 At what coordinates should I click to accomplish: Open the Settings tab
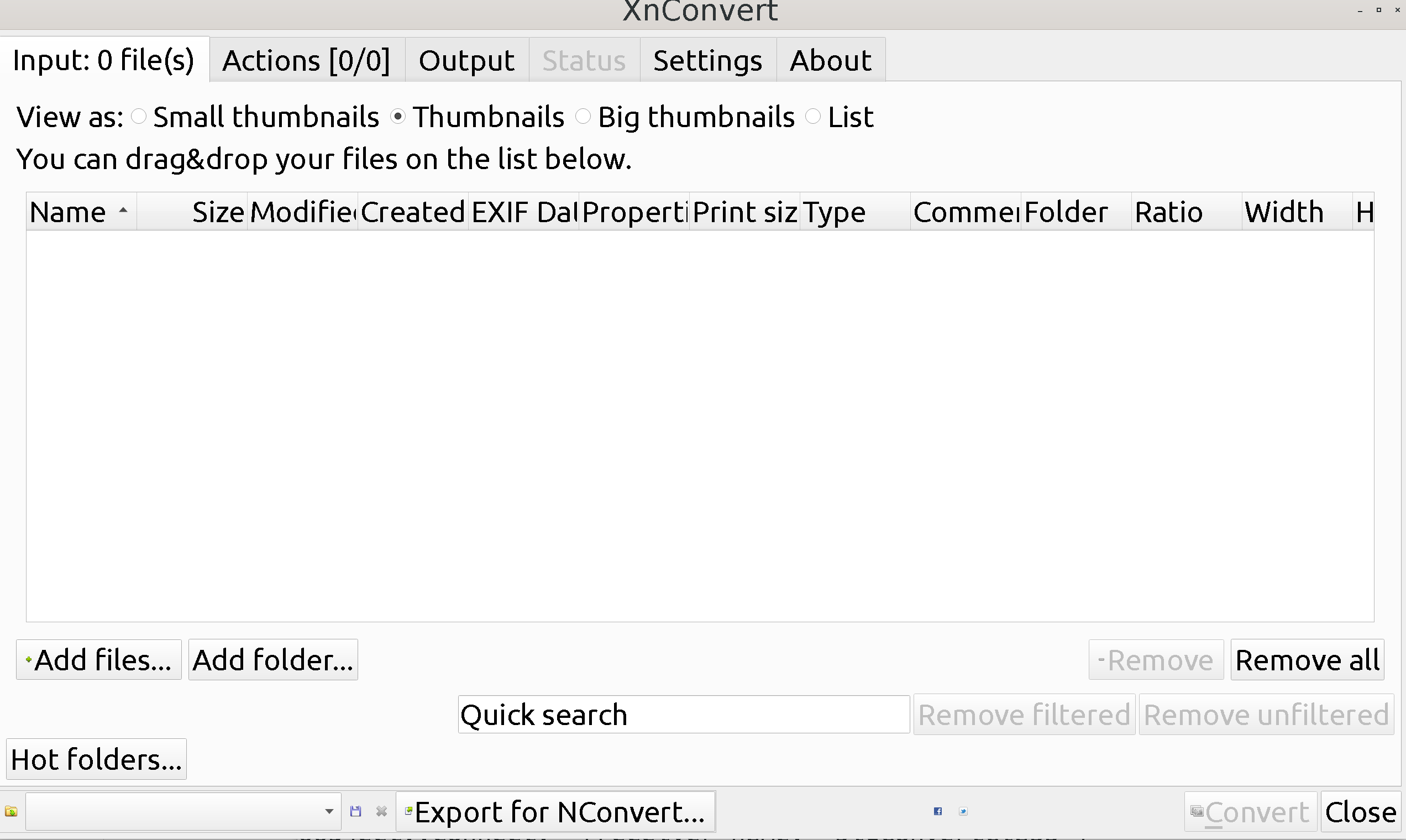point(707,60)
